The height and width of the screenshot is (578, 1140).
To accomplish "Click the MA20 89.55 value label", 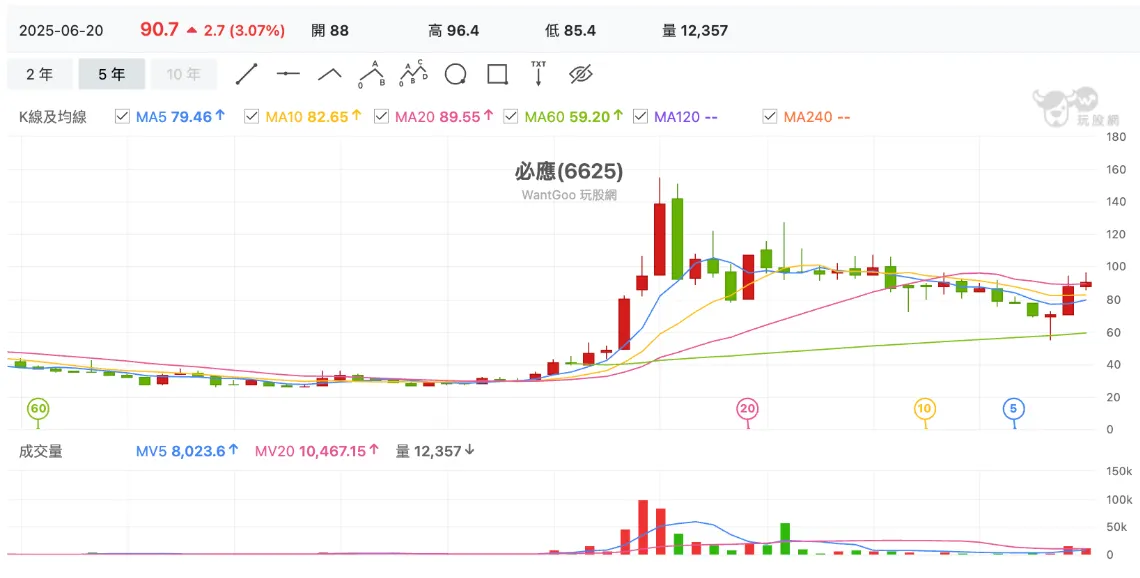I will 444,116.
